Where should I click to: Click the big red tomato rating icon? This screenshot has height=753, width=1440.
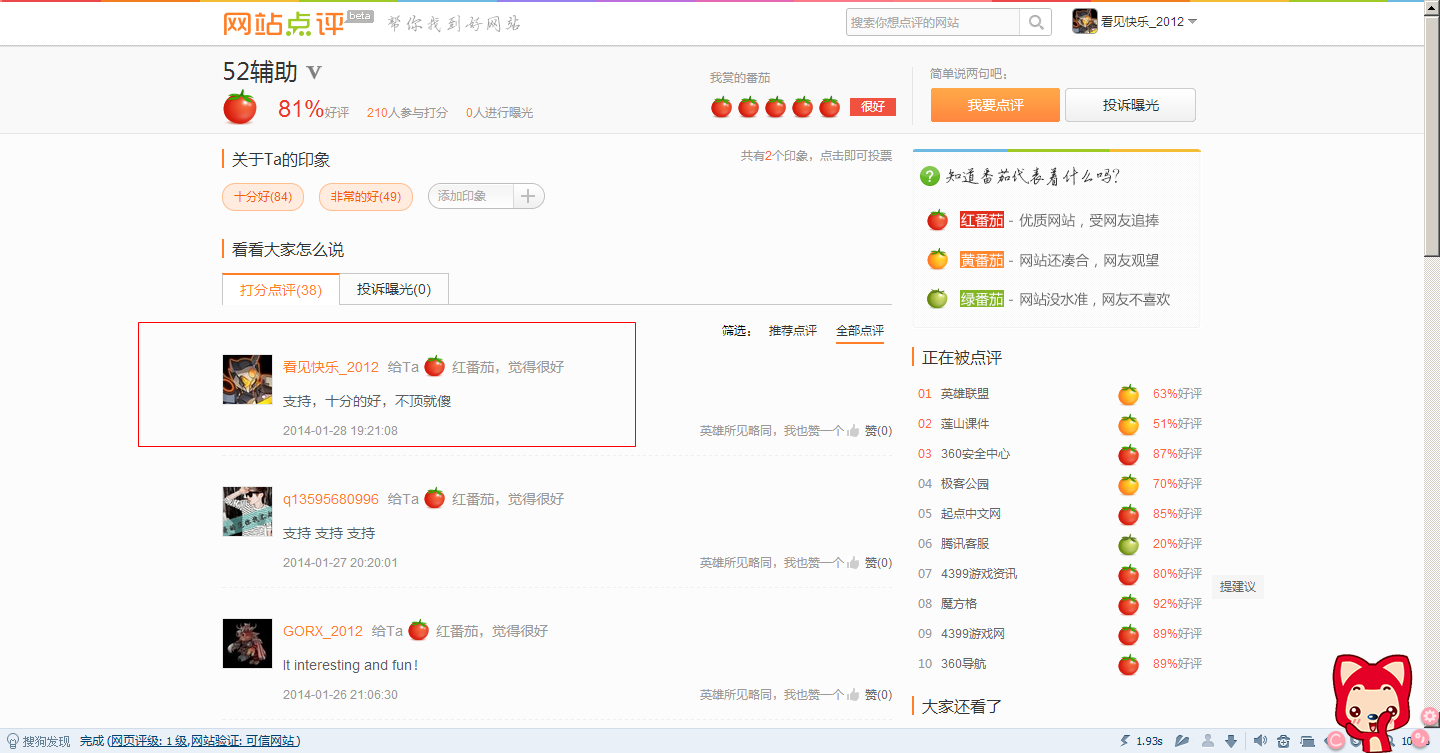pyautogui.click(x=240, y=107)
